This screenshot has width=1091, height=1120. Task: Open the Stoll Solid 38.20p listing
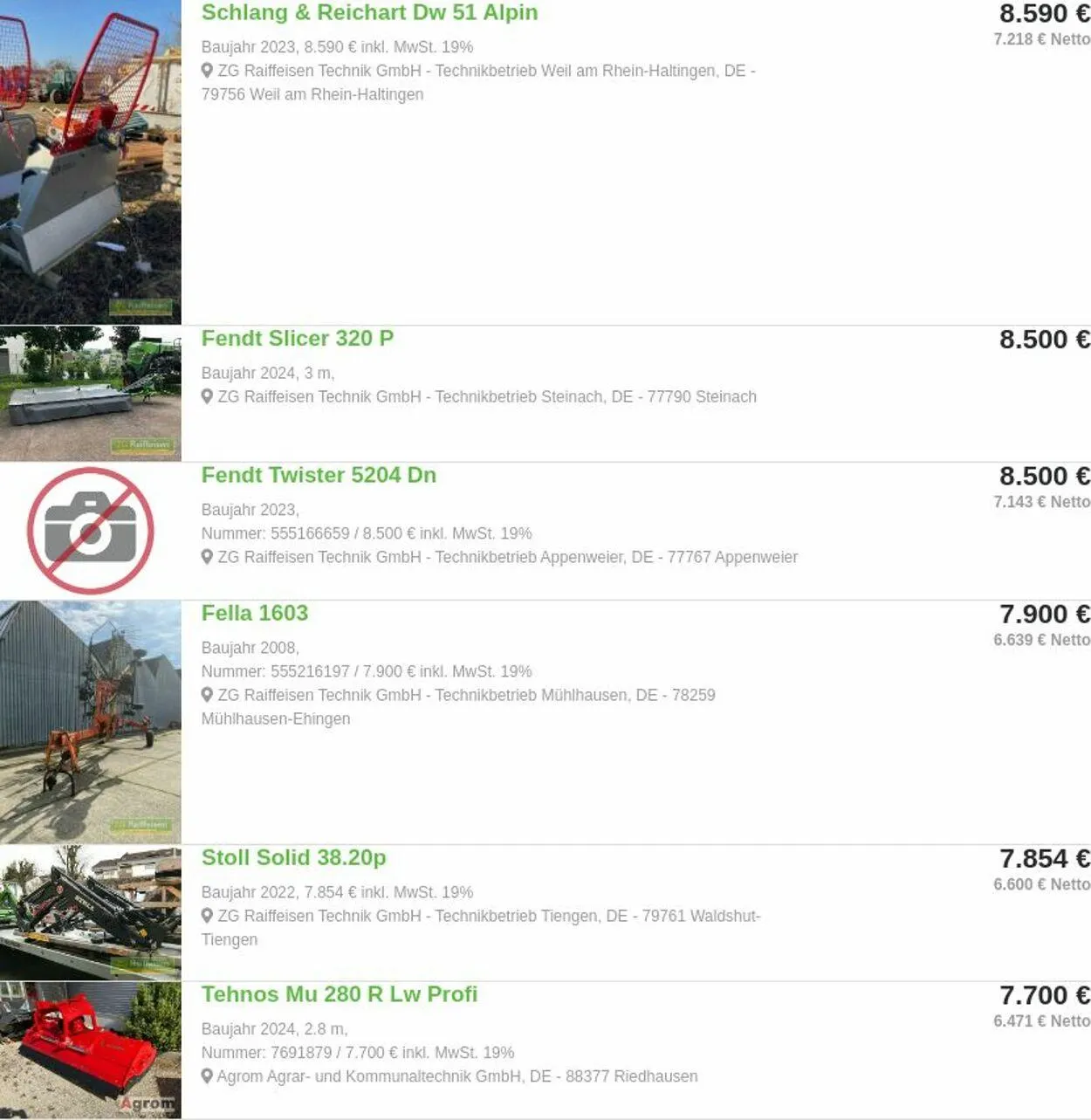click(x=293, y=858)
